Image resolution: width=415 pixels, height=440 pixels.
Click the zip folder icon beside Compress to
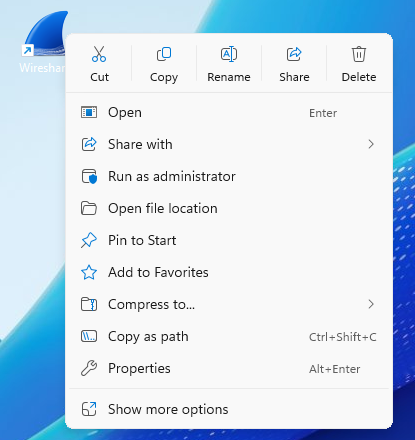[89, 304]
